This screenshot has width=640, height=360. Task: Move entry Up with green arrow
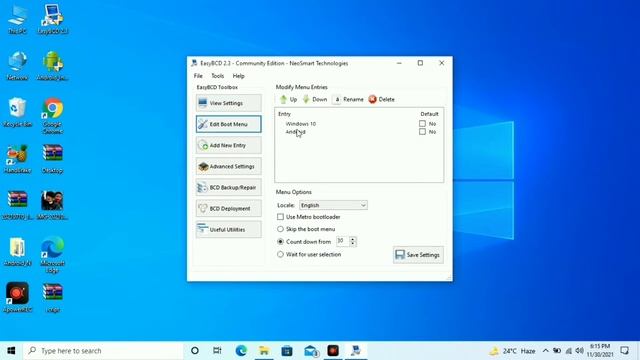(289, 99)
